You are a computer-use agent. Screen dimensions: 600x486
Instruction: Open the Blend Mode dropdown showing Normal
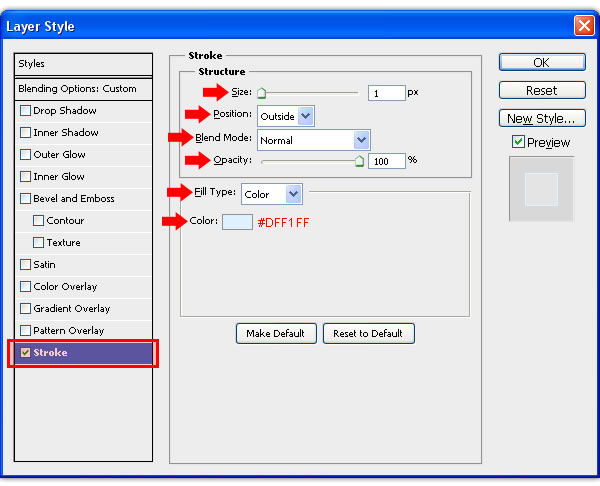314,140
